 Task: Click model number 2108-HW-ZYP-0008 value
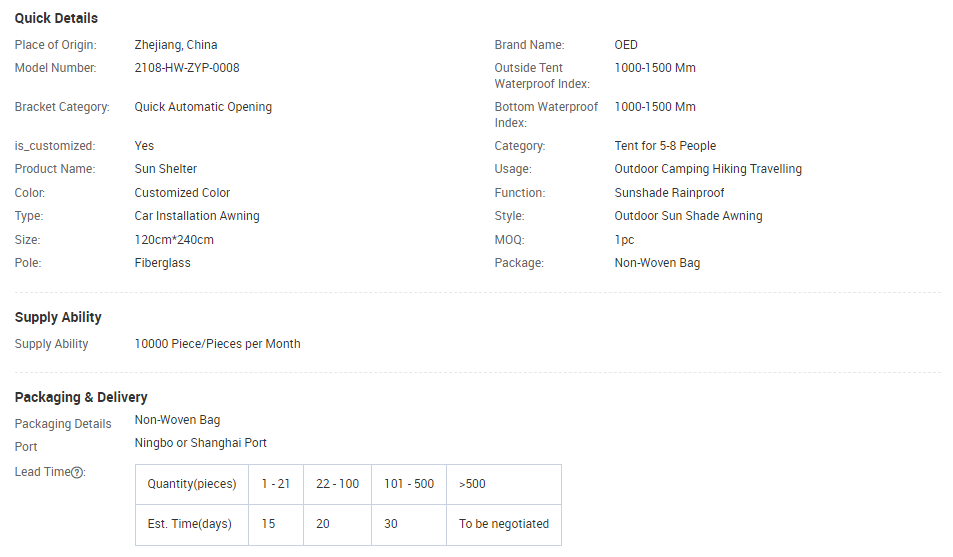187,68
